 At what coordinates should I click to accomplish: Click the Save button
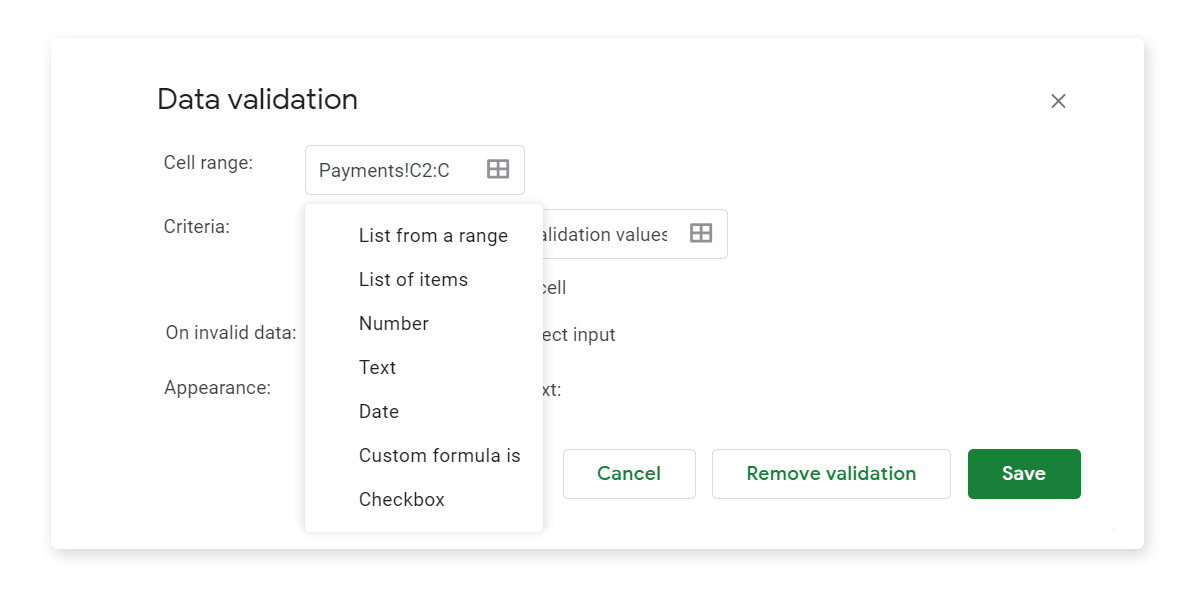click(x=1023, y=473)
